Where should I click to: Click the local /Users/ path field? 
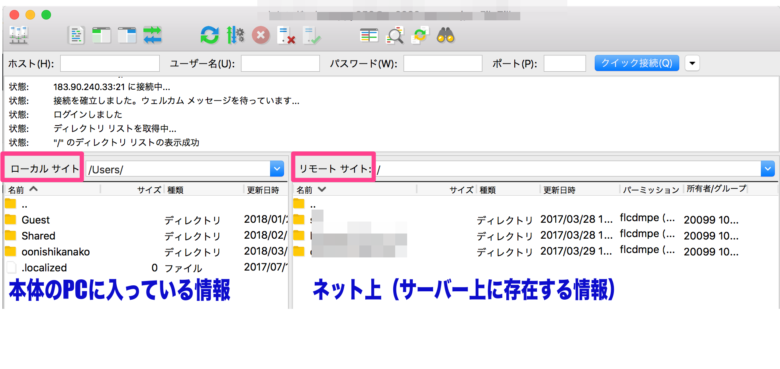(x=178, y=169)
